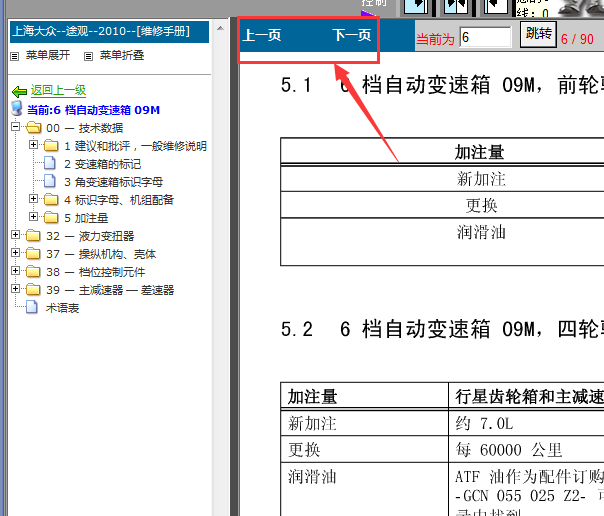
Task: Click 加注量 header in first table
Action: pyautogui.click(x=479, y=152)
